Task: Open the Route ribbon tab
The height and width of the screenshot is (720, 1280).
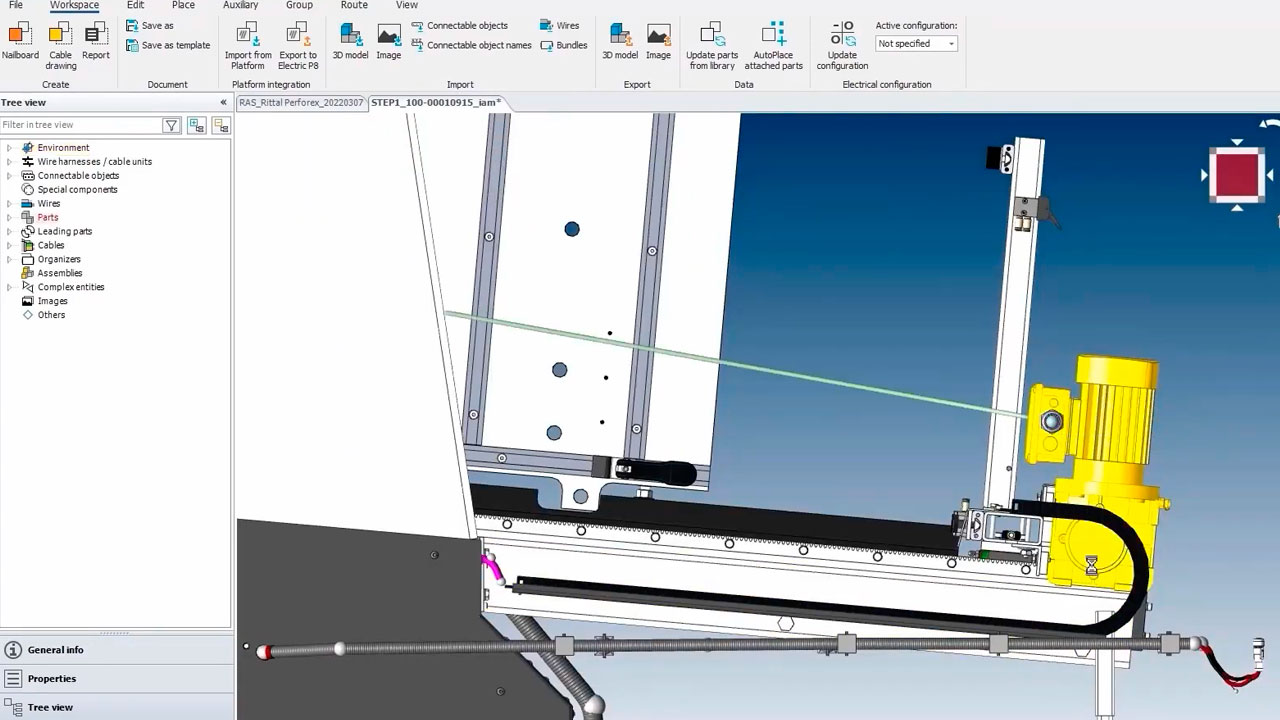Action: [354, 5]
